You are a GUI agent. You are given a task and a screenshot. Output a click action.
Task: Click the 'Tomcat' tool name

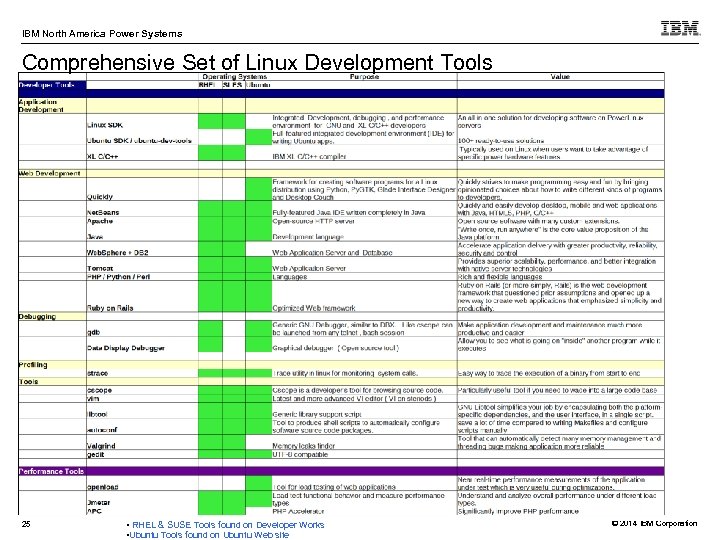[x=100, y=268]
